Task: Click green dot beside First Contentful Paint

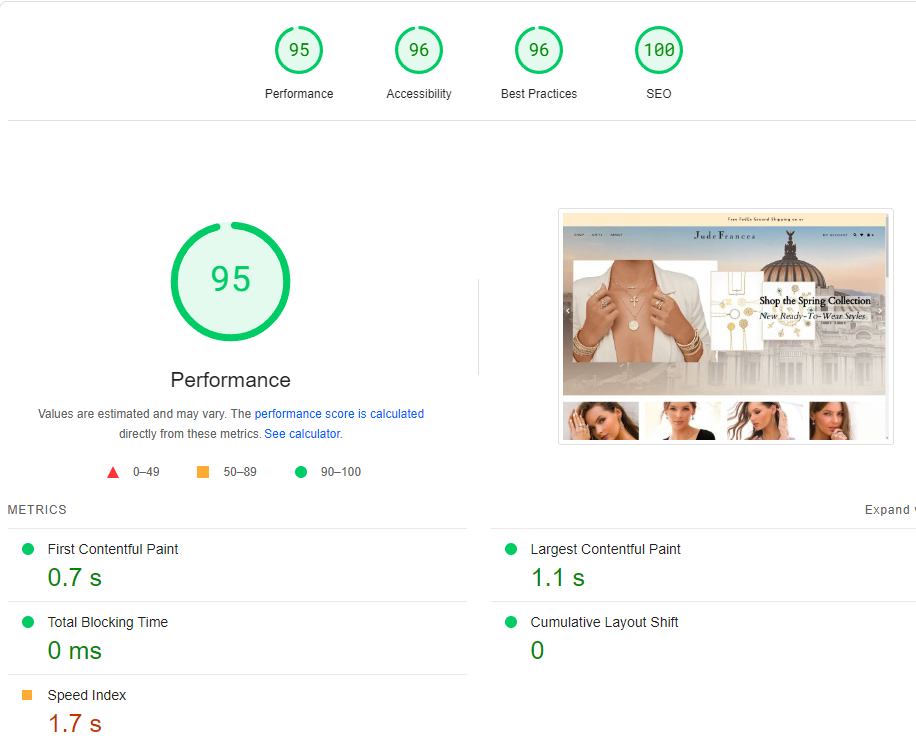Action: click(28, 549)
